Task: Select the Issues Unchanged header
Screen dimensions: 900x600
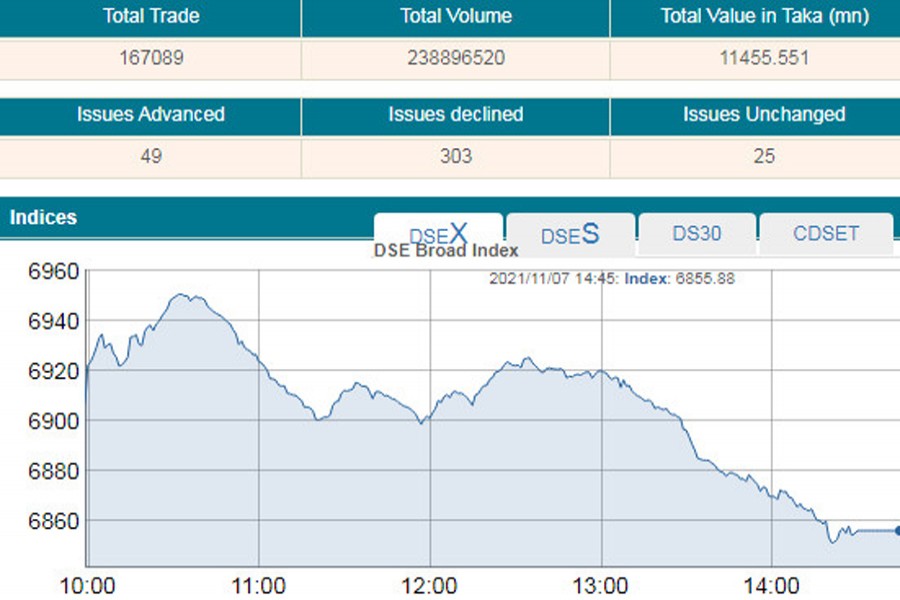Action: coord(764,114)
